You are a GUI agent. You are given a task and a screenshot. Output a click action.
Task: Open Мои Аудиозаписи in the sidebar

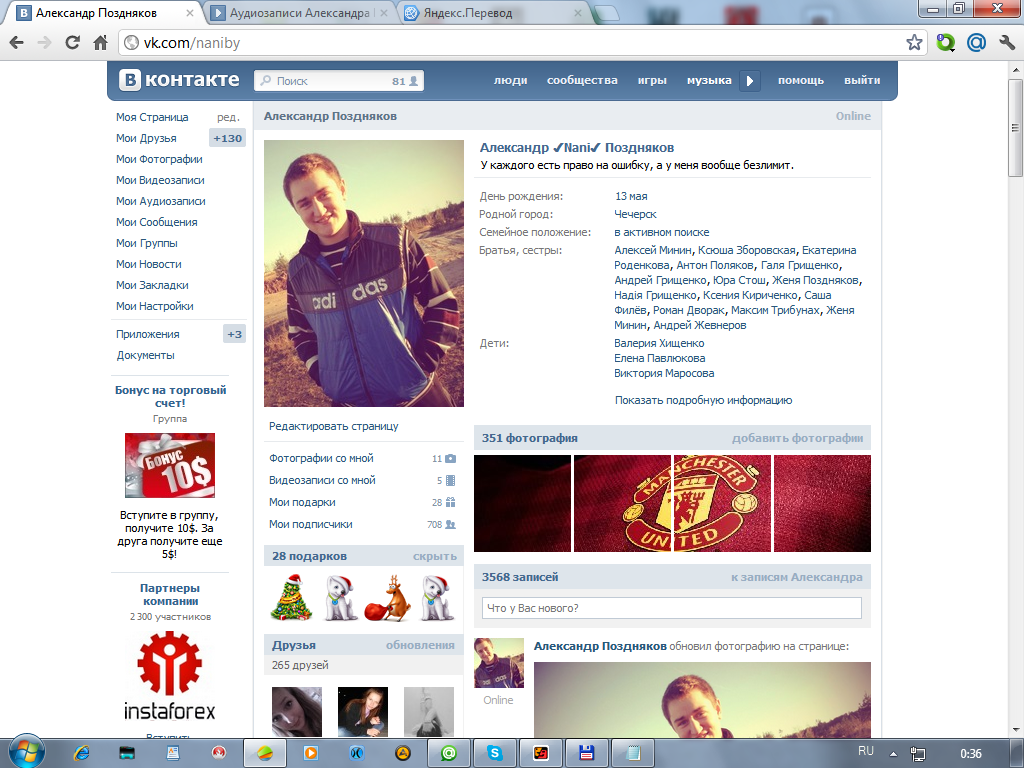click(x=161, y=201)
